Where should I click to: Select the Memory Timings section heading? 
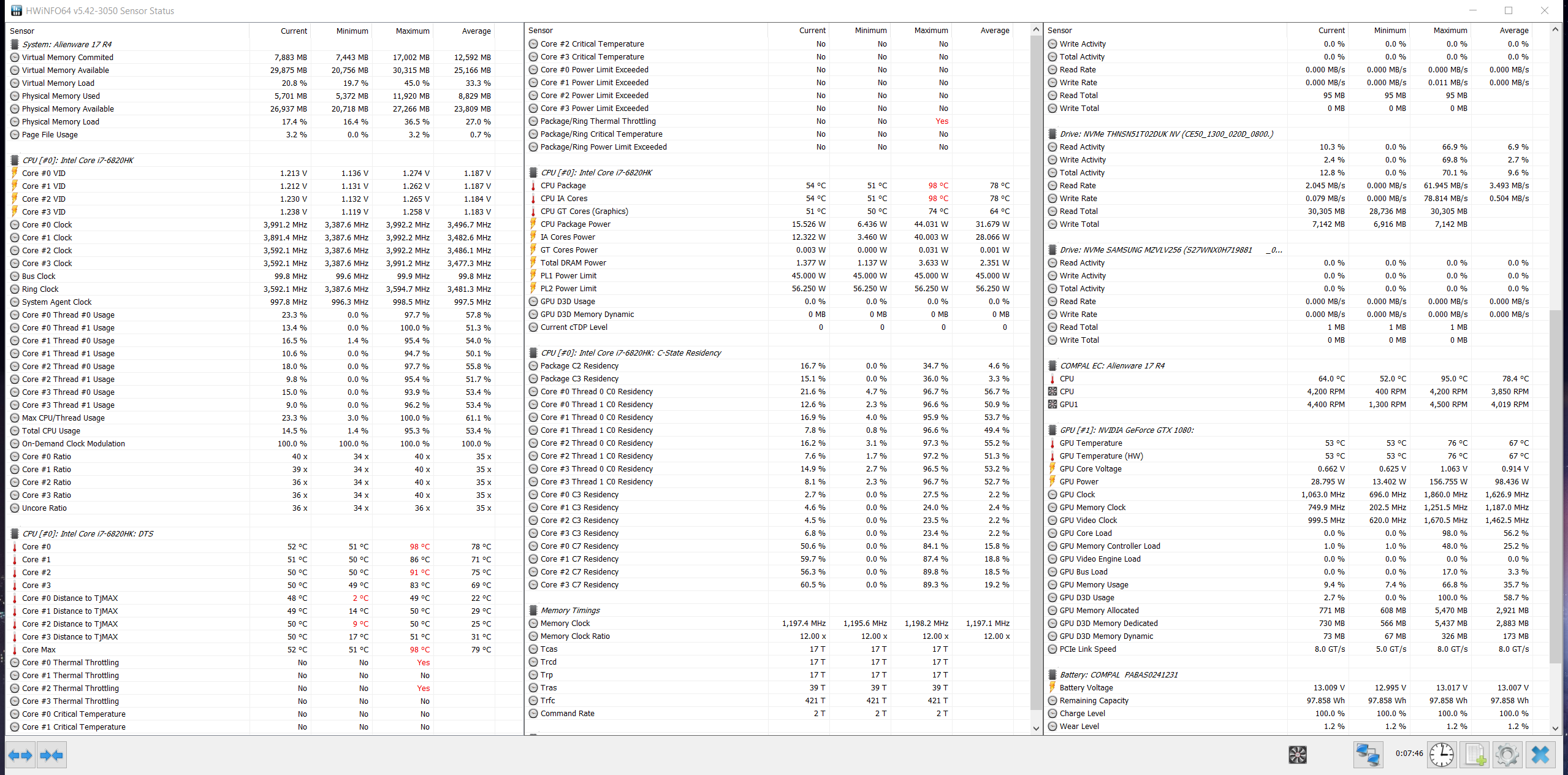(x=570, y=610)
